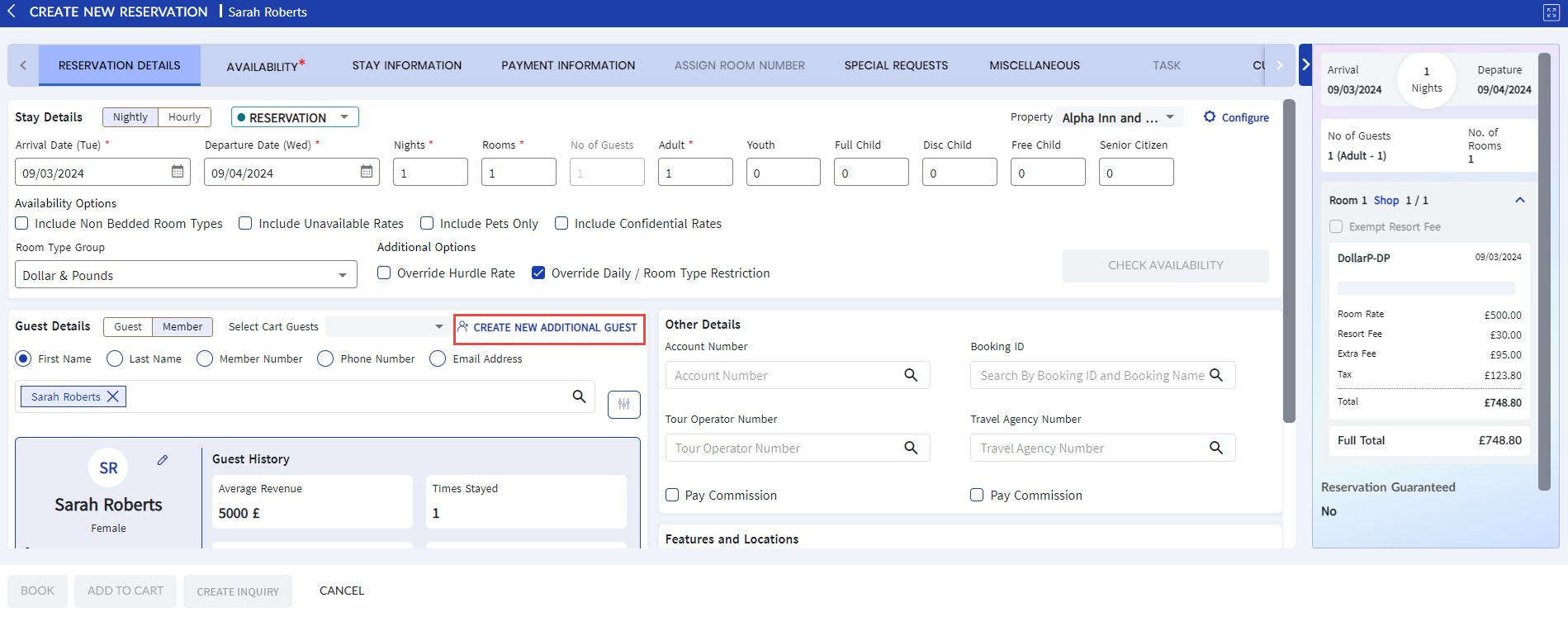Remove the Sarah Roberts guest chip
1568x617 pixels.
point(113,396)
